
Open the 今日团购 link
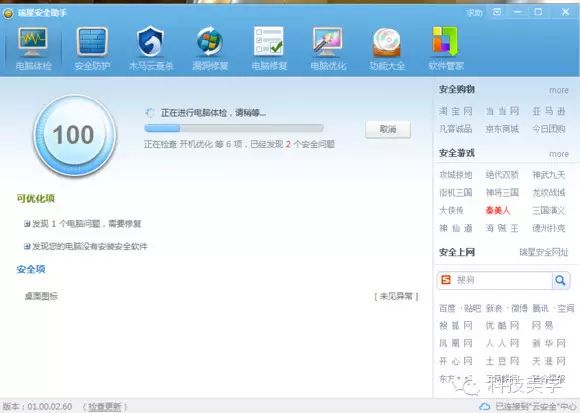coord(549,129)
